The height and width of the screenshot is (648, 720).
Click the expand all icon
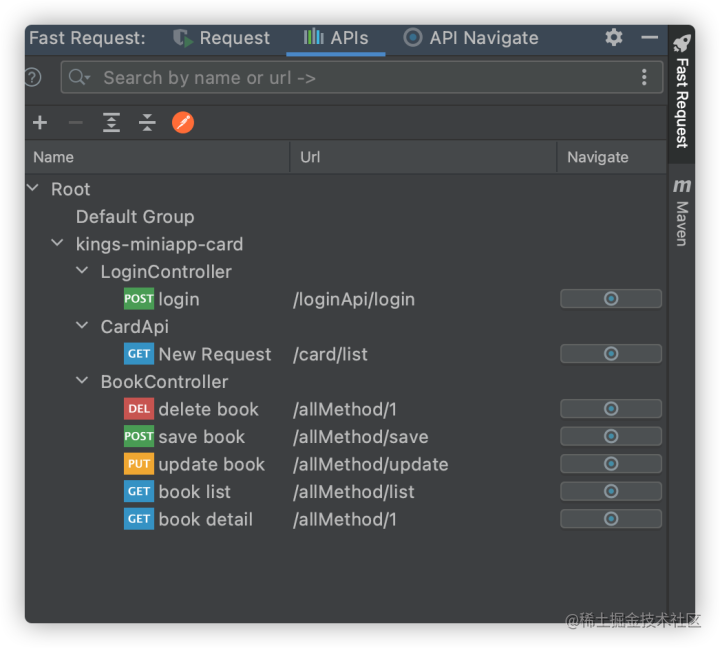[111, 123]
